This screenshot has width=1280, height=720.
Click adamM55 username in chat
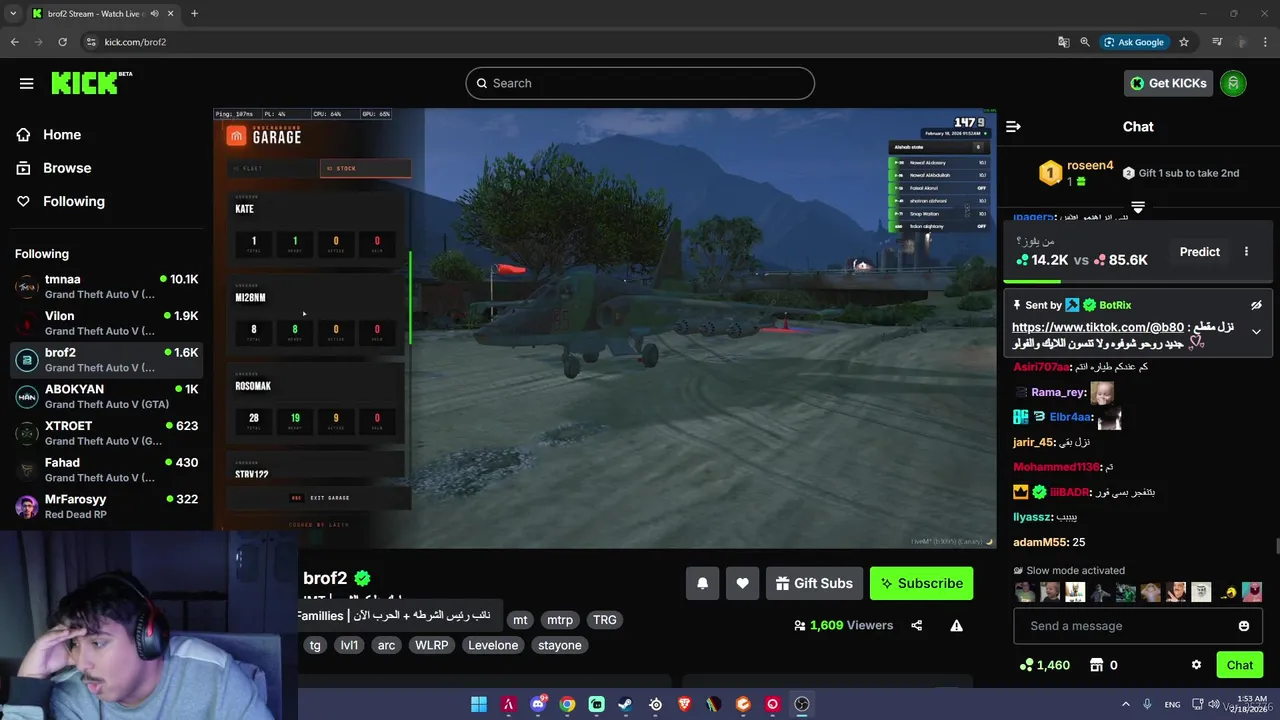pyautogui.click(x=1040, y=542)
